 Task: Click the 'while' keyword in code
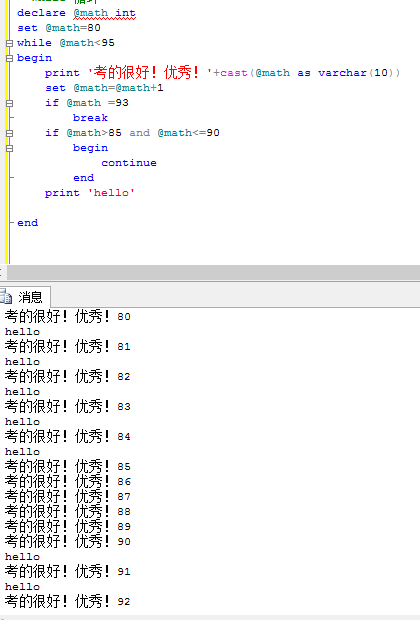(34, 43)
